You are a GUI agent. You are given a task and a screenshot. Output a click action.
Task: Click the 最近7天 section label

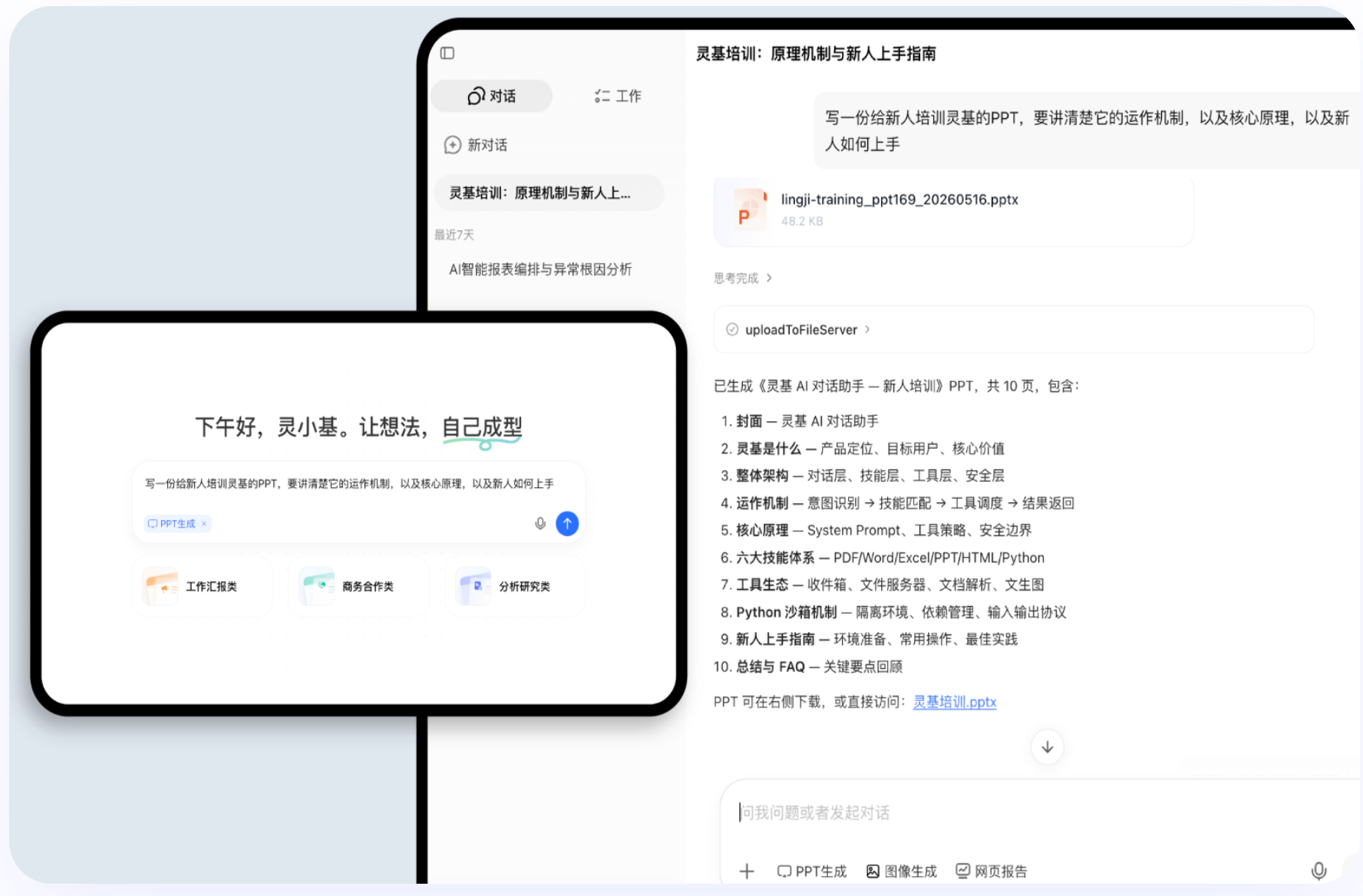[454, 235]
